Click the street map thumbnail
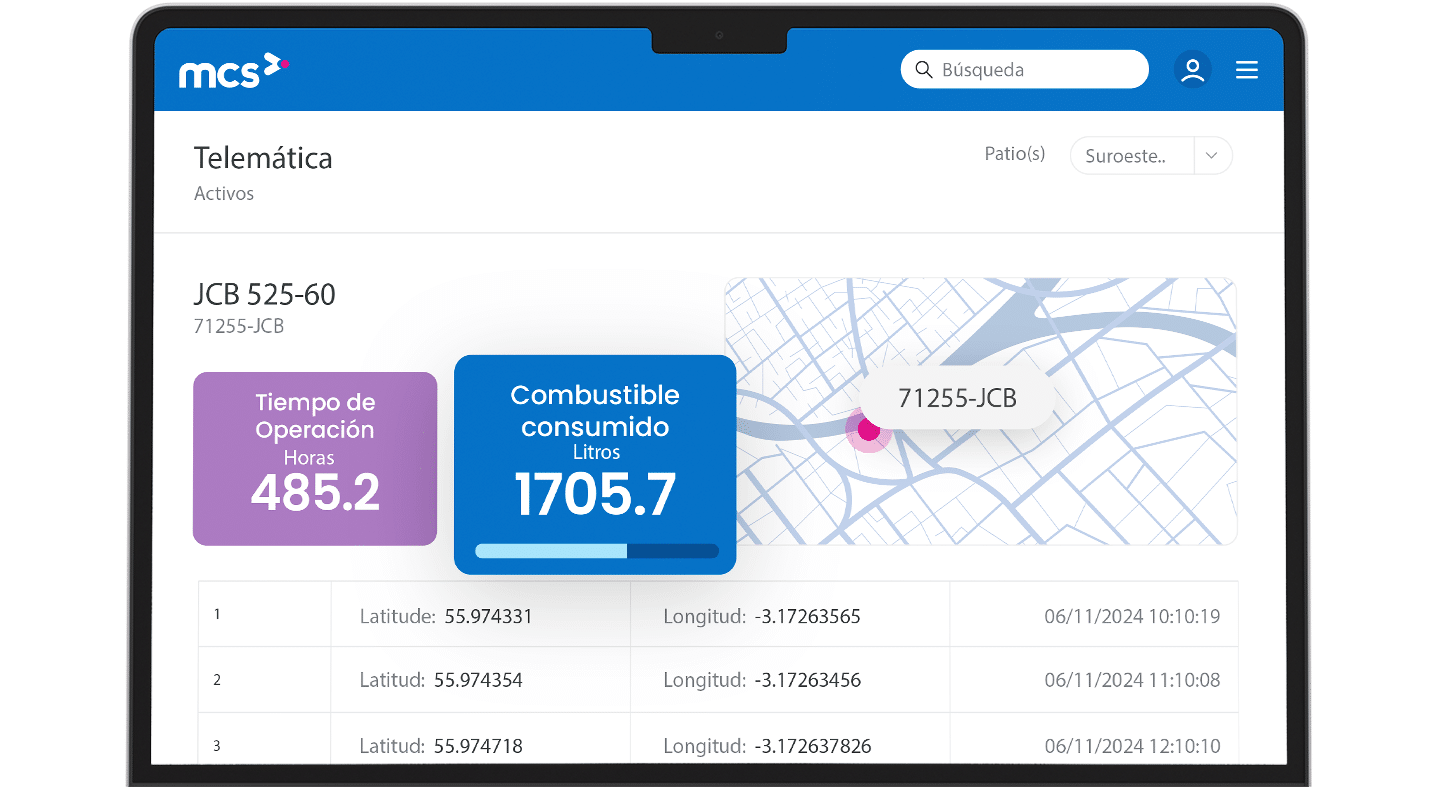This screenshot has height=788, width=1432. click(x=980, y=411)
